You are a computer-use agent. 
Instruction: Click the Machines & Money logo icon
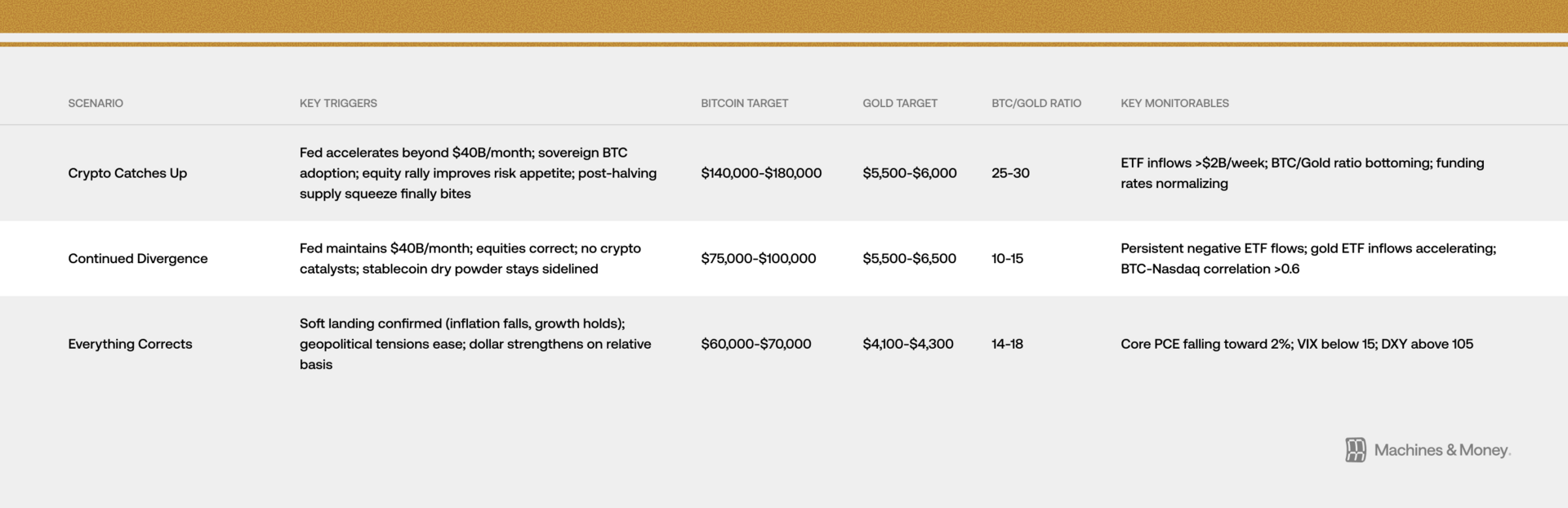click(1356, 450)
